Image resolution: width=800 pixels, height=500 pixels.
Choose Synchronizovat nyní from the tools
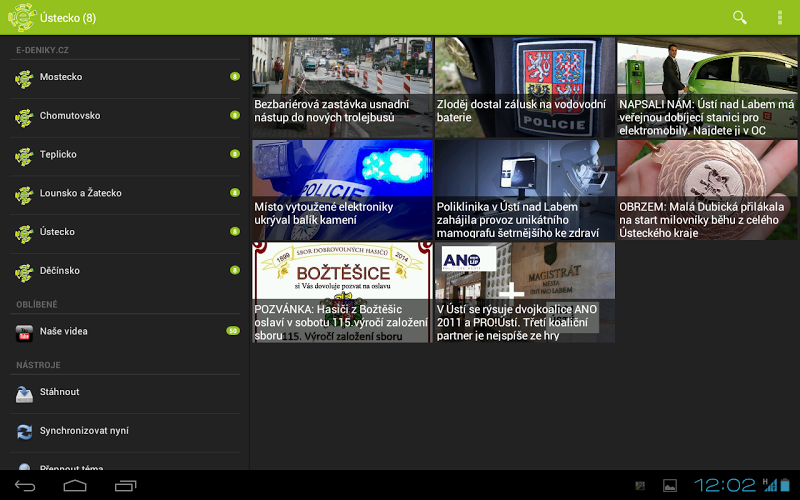(x=125, y=432)
